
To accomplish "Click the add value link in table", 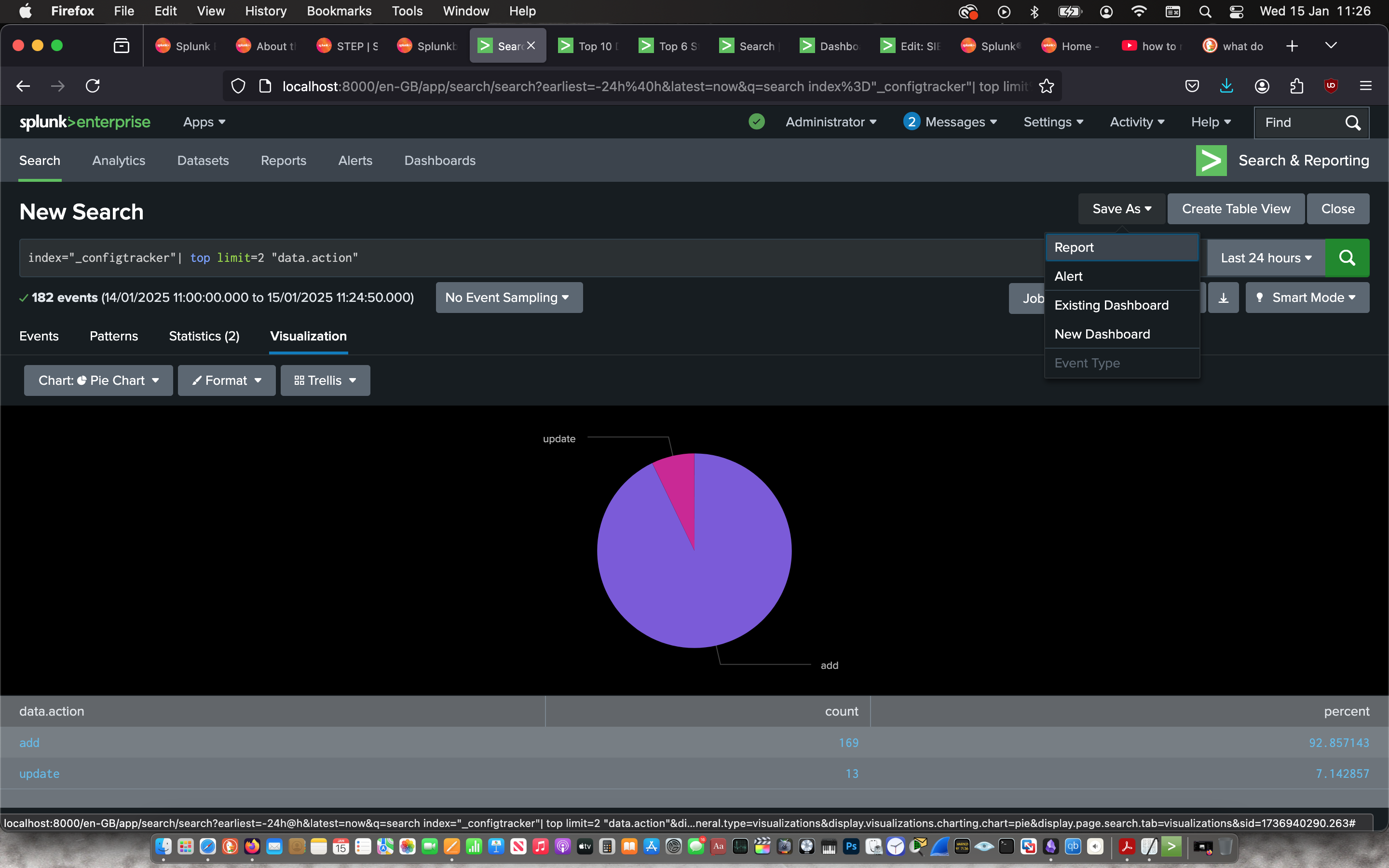I will (29, 742).
